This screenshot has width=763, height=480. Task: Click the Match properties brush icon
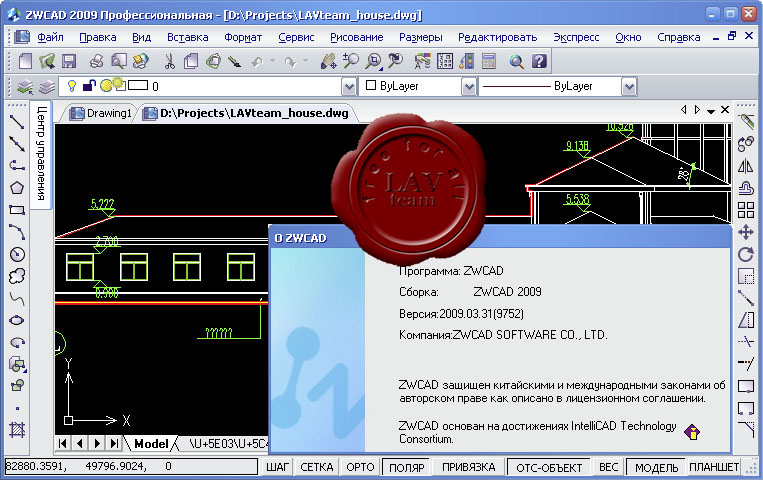(x=235, y=61)
